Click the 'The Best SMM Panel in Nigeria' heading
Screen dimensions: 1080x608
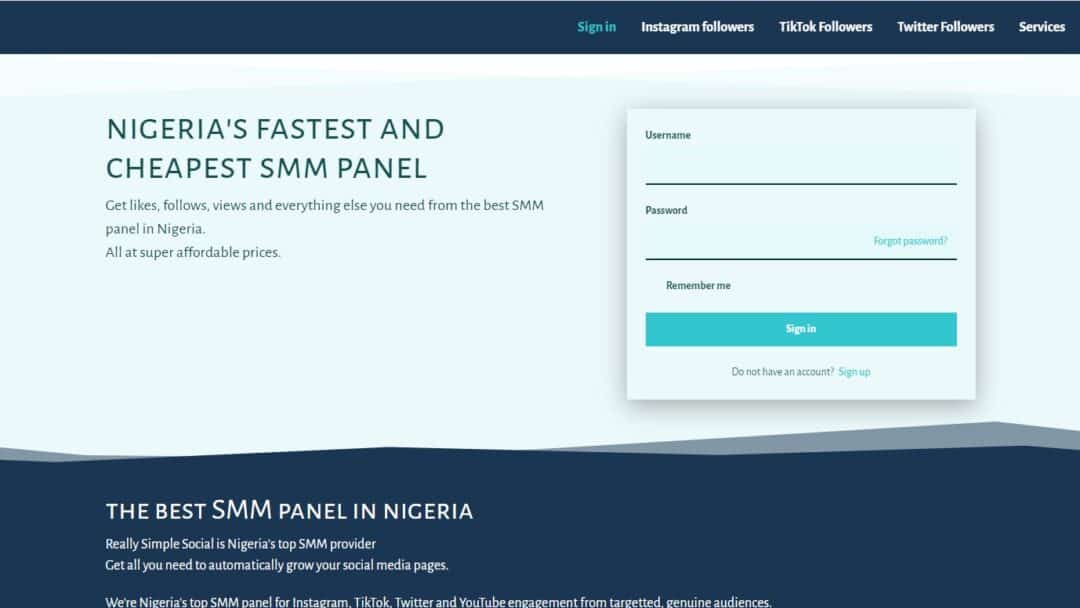tap(289, 510)
